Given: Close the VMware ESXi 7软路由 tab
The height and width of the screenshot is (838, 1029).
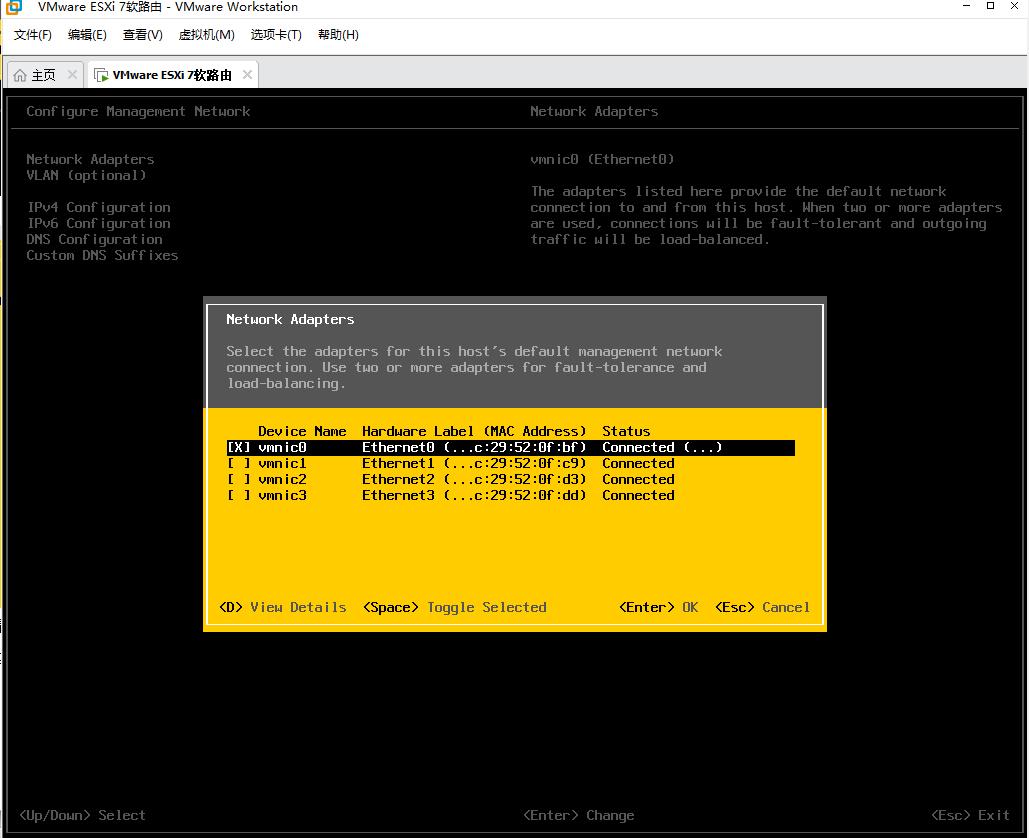Looking at the screenshot, I should pos(246,75).
